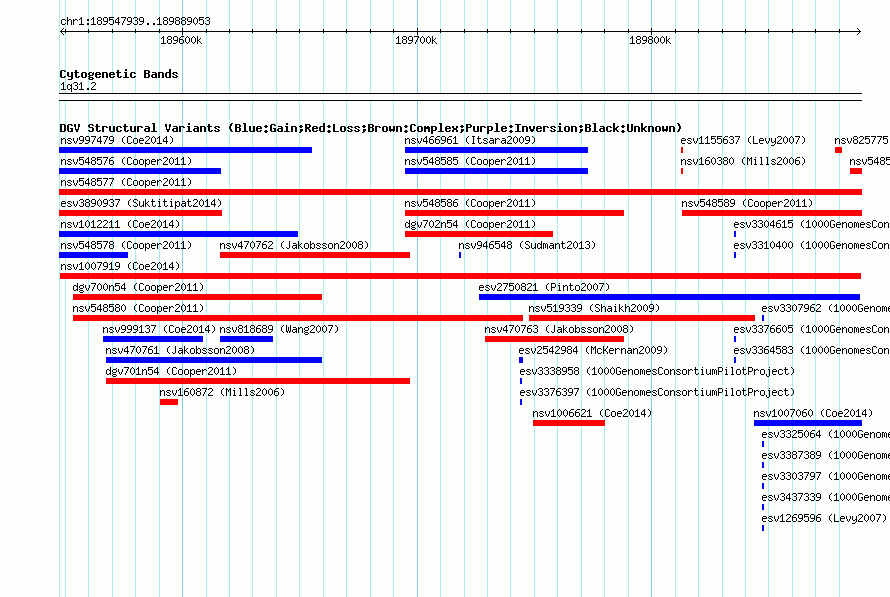Click the nsv548577 (Cooper2011) loss bar
This screenshot has height=597, width=890.
point(460,192)
